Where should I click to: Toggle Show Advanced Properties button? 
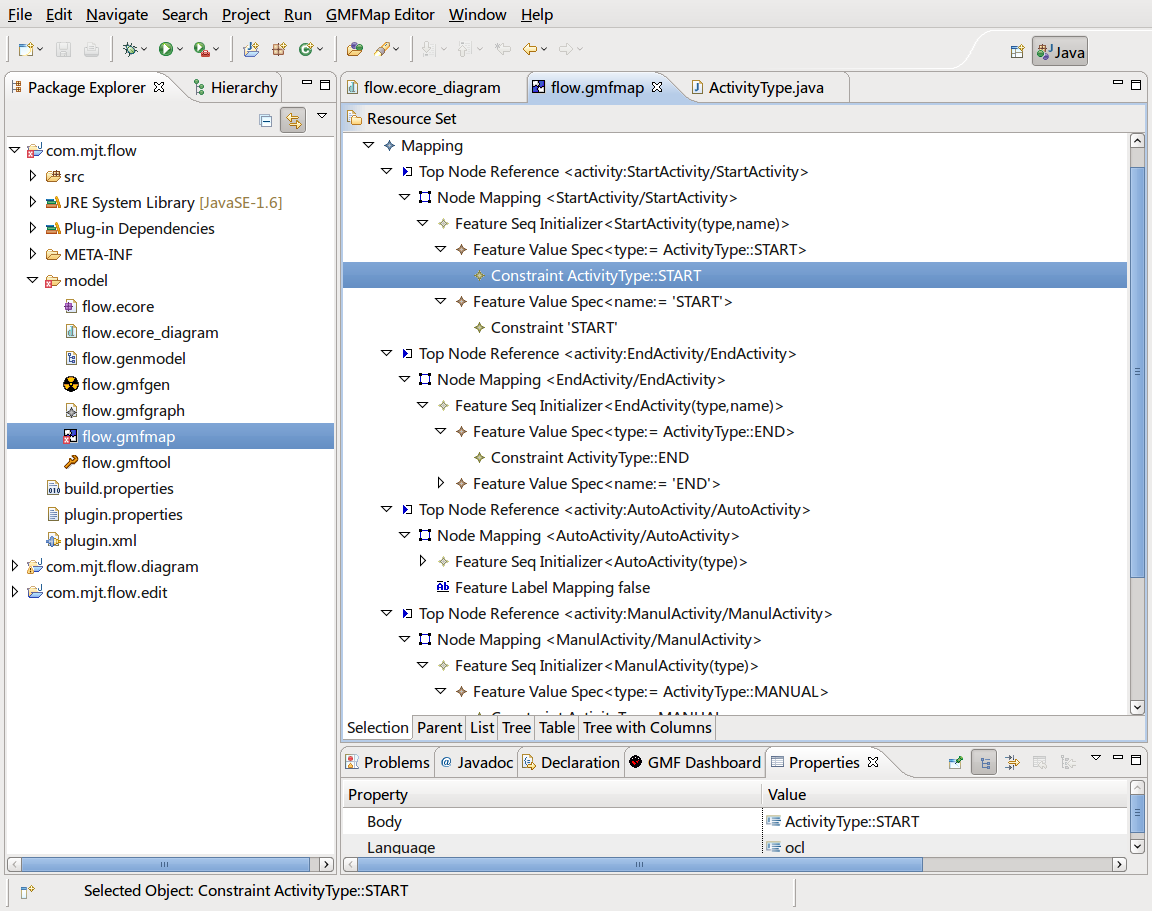pos(1012,763)
